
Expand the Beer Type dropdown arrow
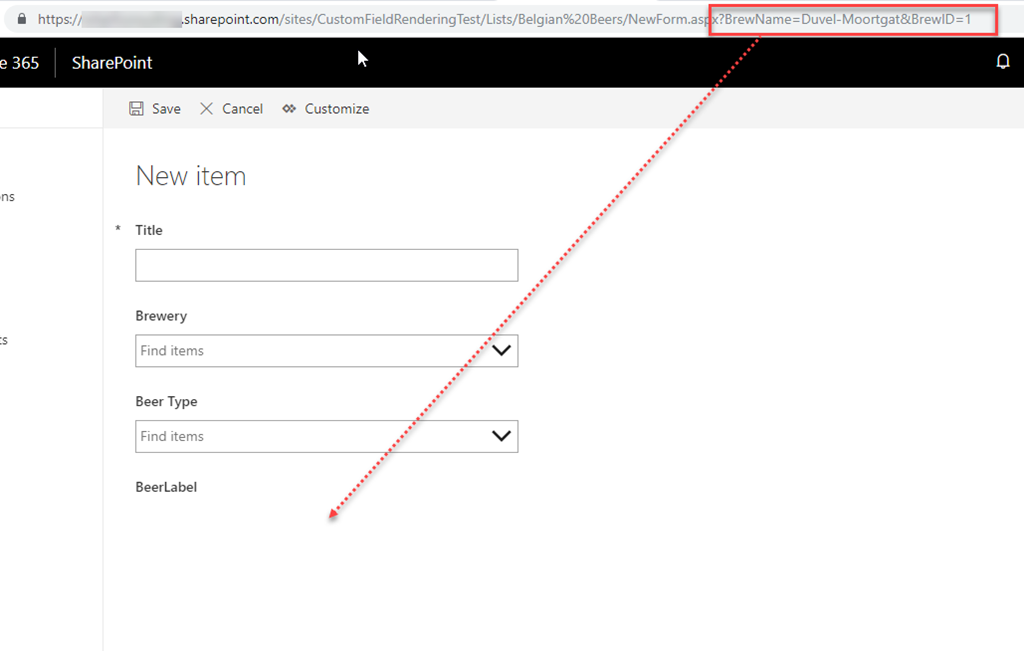[x=501, y=436]
